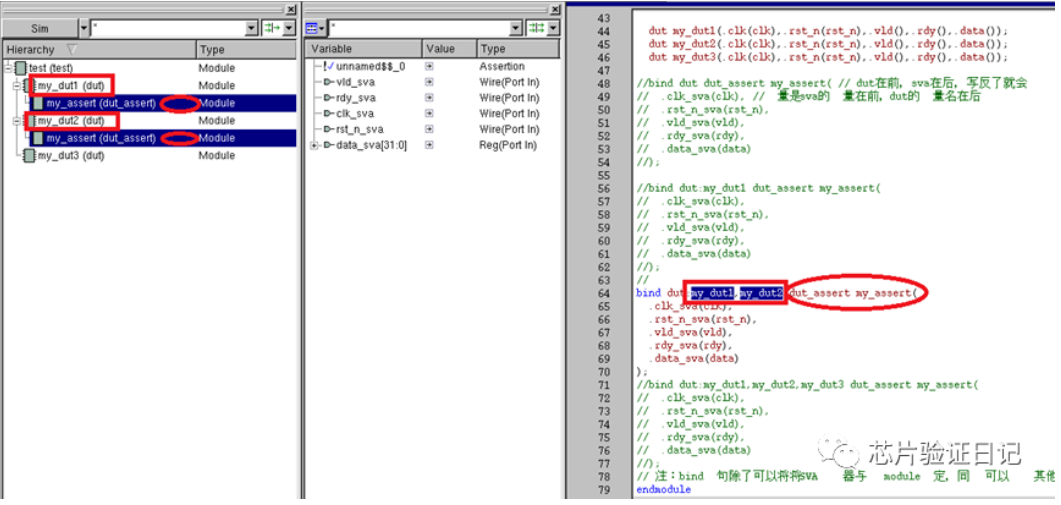The height and width of the screenshot is (505, 1061).
Task: Select the clk_sva variable
Action: pyautogui.click(x=355, y=114)
